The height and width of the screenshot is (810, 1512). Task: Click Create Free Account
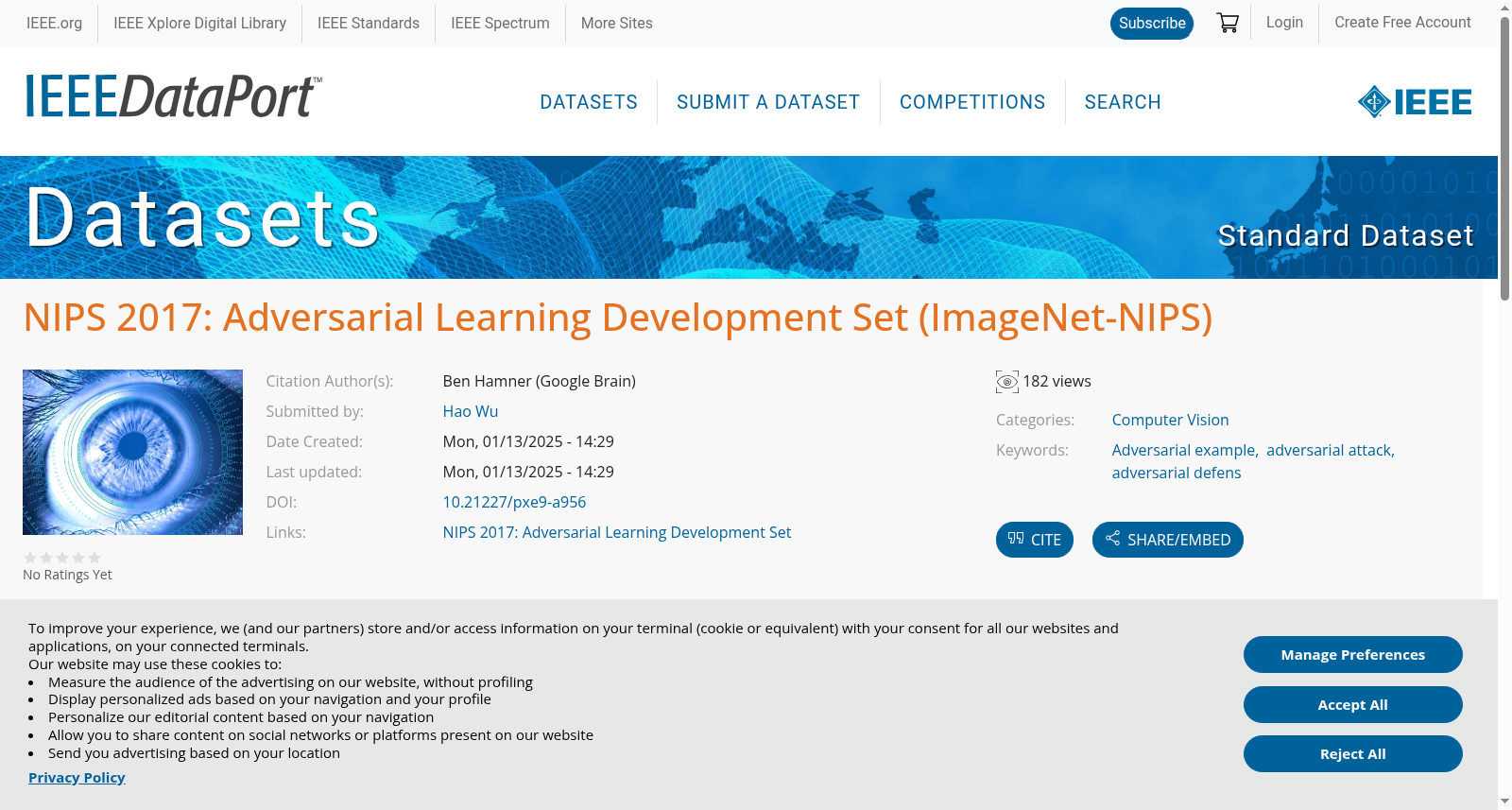pyautogui.click(x=1402, y=22)
